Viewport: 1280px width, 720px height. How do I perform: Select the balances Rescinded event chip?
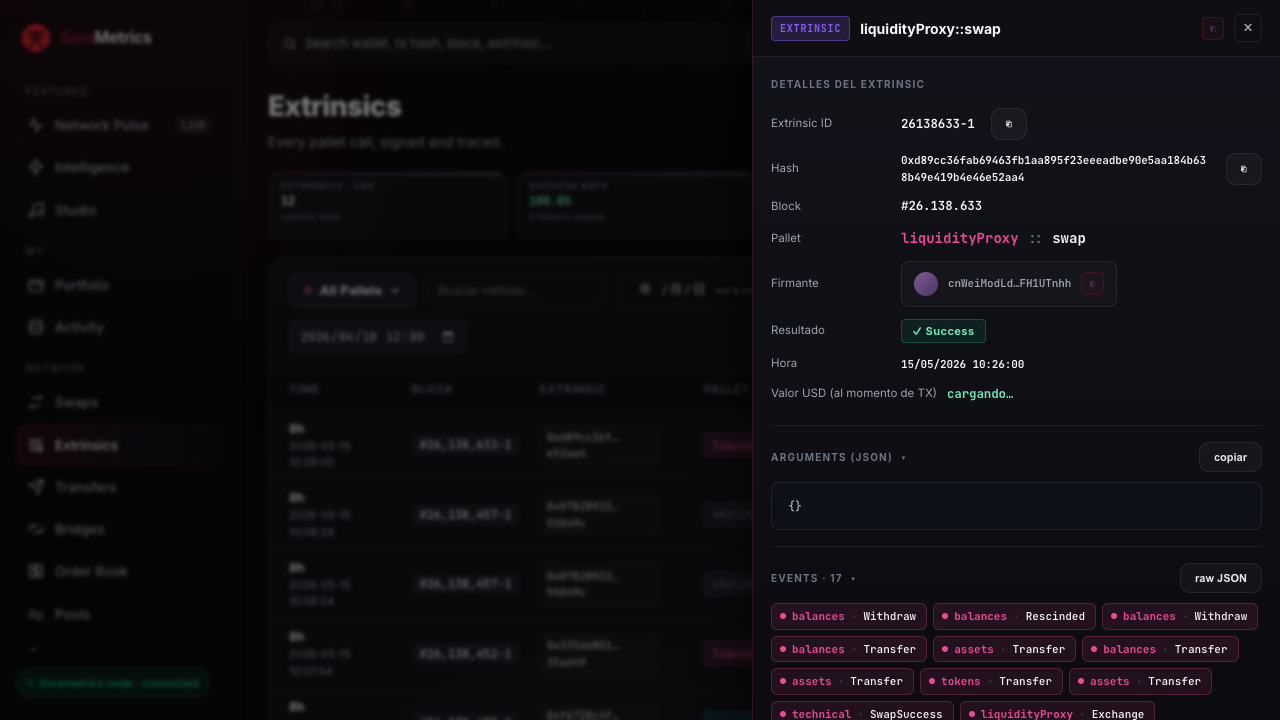[x=1014, y=616]
